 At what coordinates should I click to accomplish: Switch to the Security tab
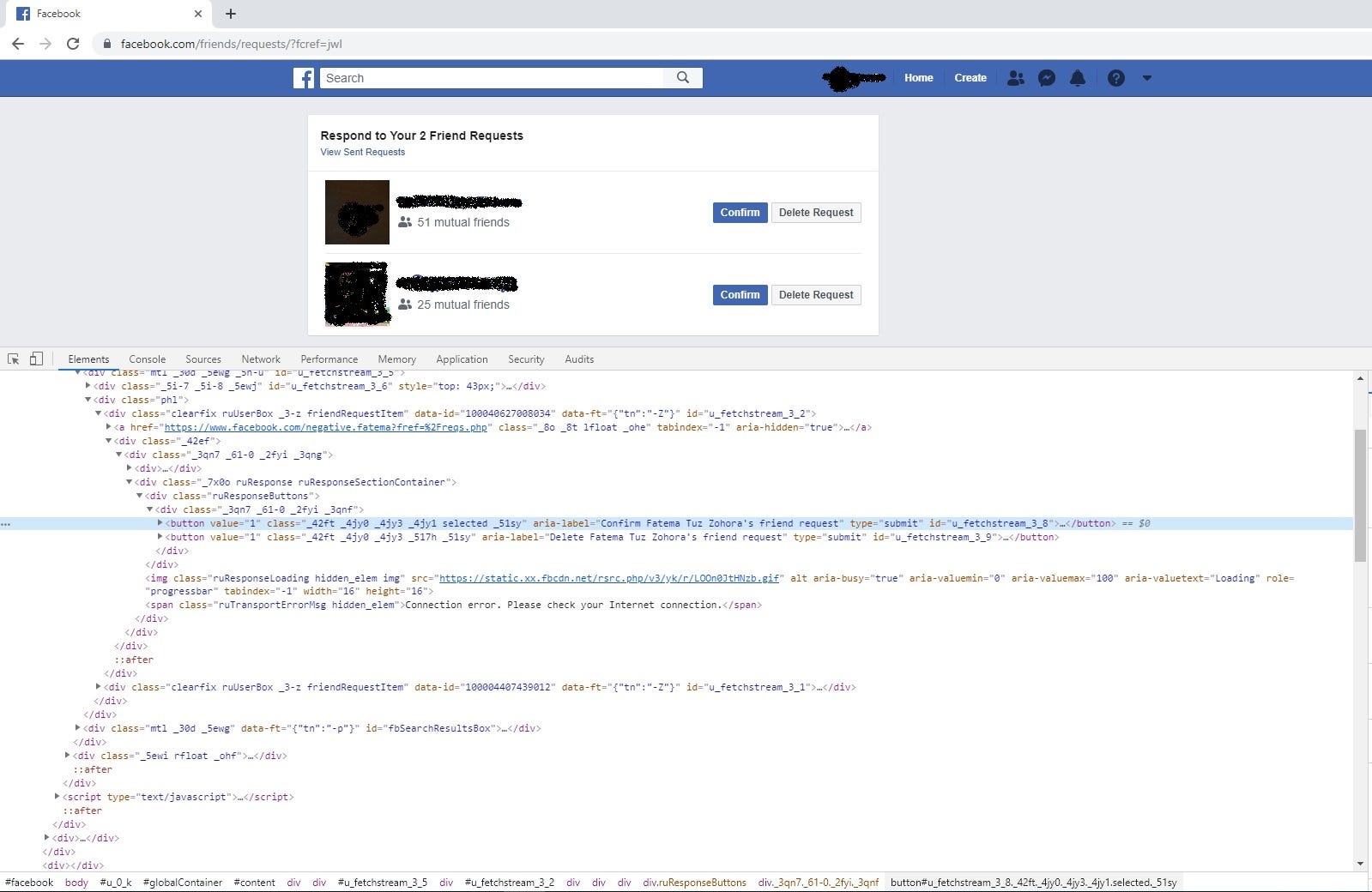[526, 359]
